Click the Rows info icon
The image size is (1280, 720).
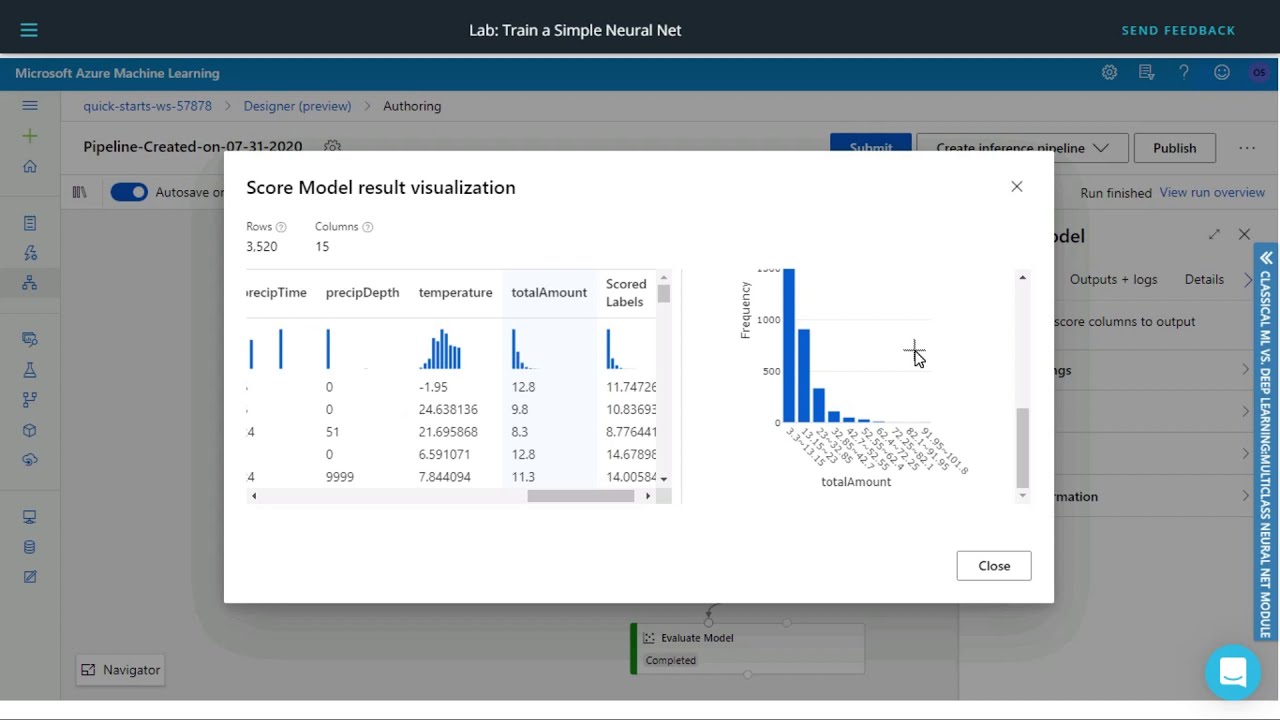(x=281, y=227)
